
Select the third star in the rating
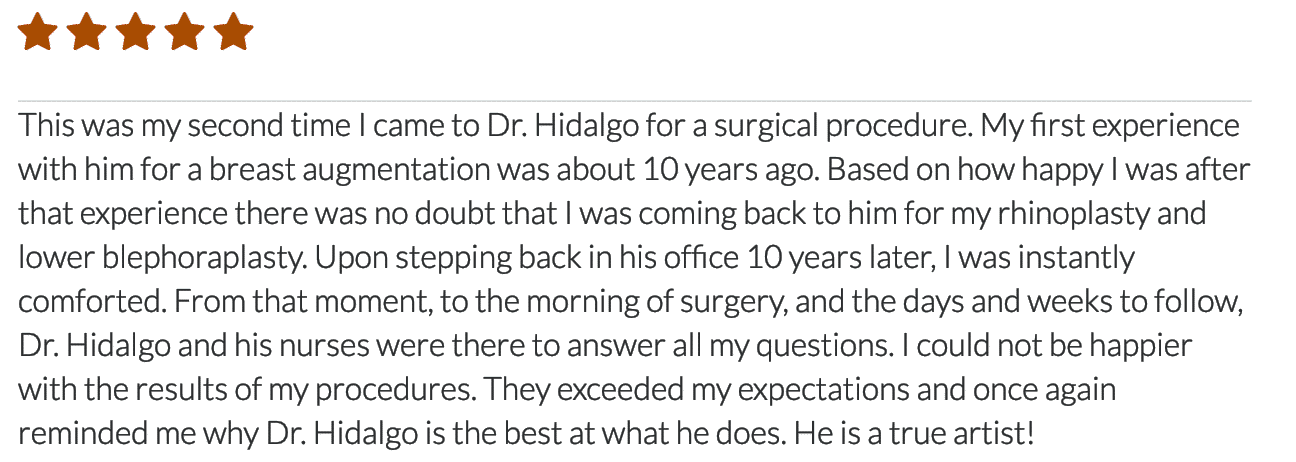(x=135, y=31)
